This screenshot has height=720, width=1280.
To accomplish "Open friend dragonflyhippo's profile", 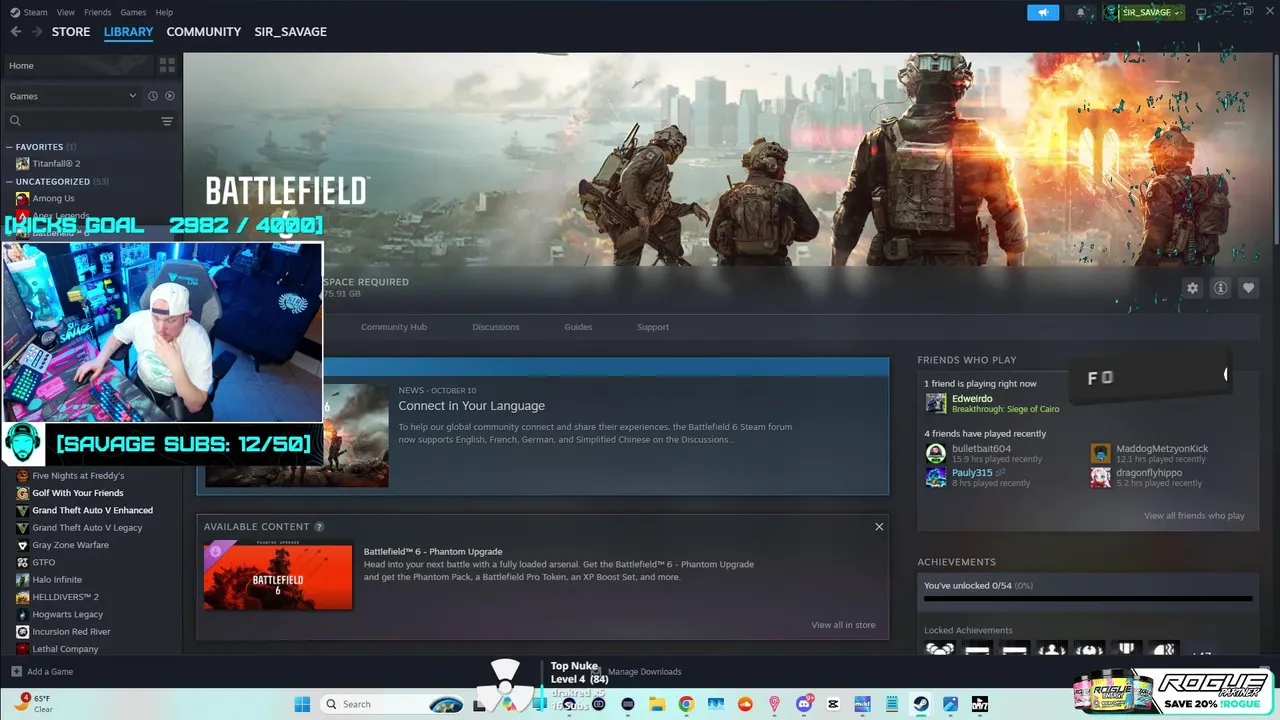I will [1149, 473].
